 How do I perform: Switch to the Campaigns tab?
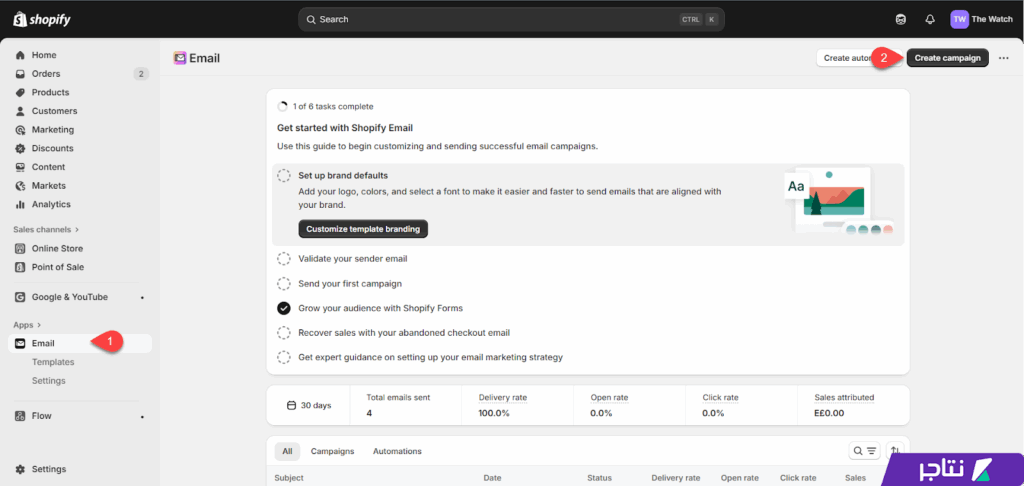(332, 451)
